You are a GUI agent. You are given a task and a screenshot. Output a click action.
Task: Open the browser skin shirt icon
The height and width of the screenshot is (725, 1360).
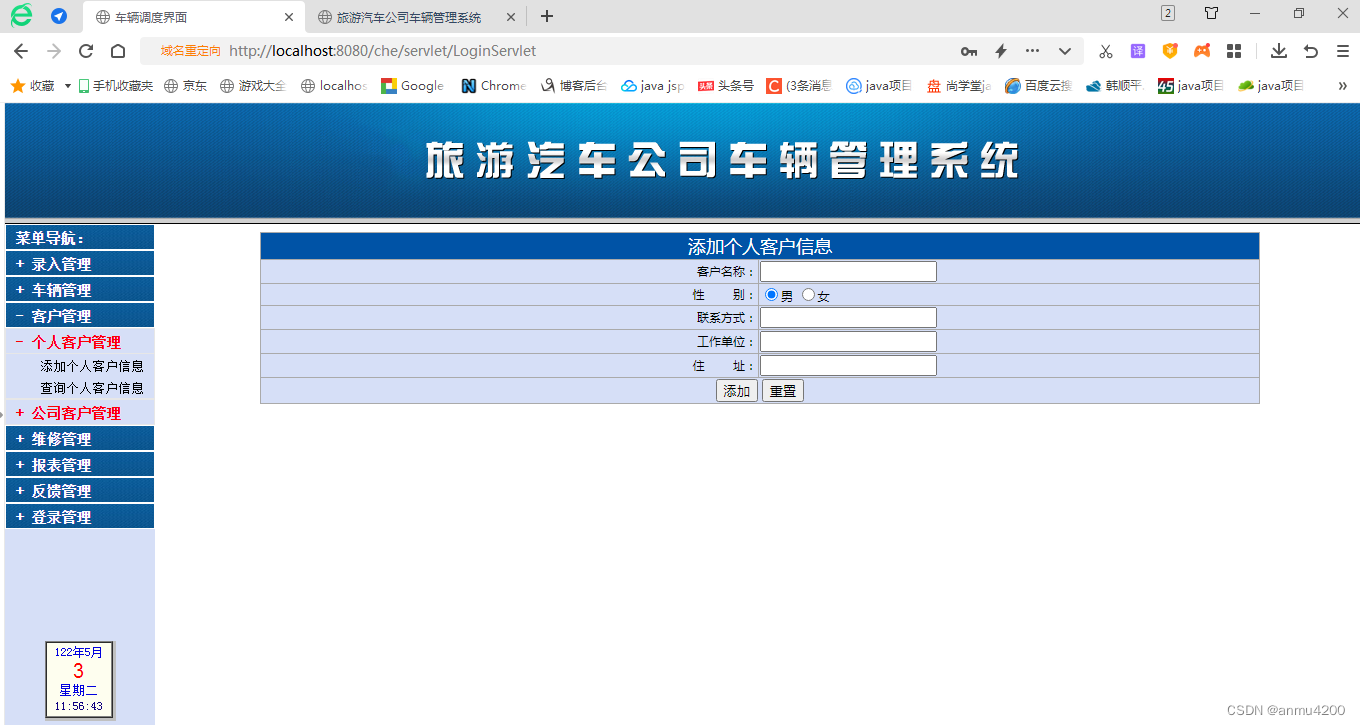[x=1212, y=13]
